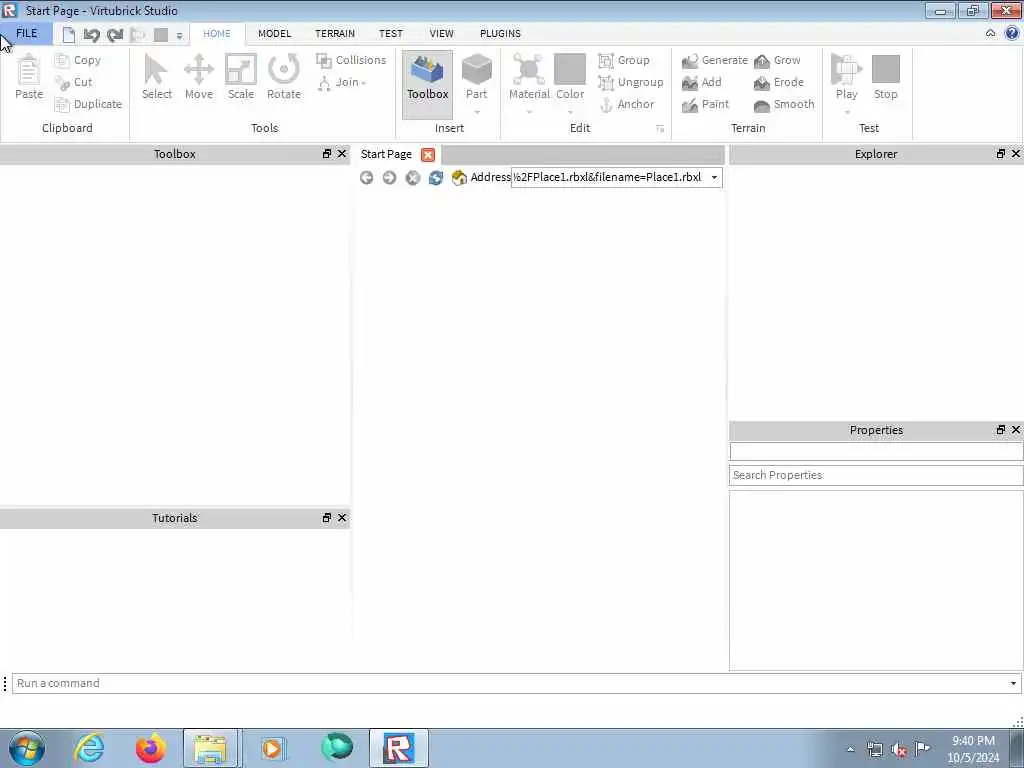
Task: Close the Start Page tab
Action: tap(428, 155)
